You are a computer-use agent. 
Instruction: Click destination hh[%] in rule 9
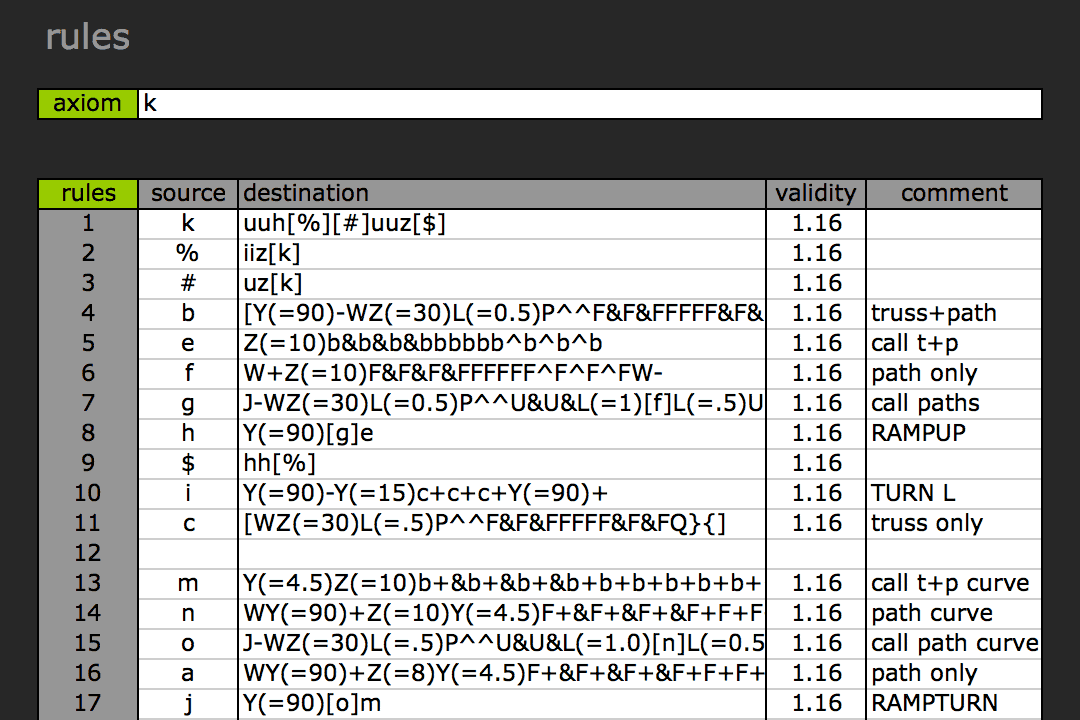point(503,463)
